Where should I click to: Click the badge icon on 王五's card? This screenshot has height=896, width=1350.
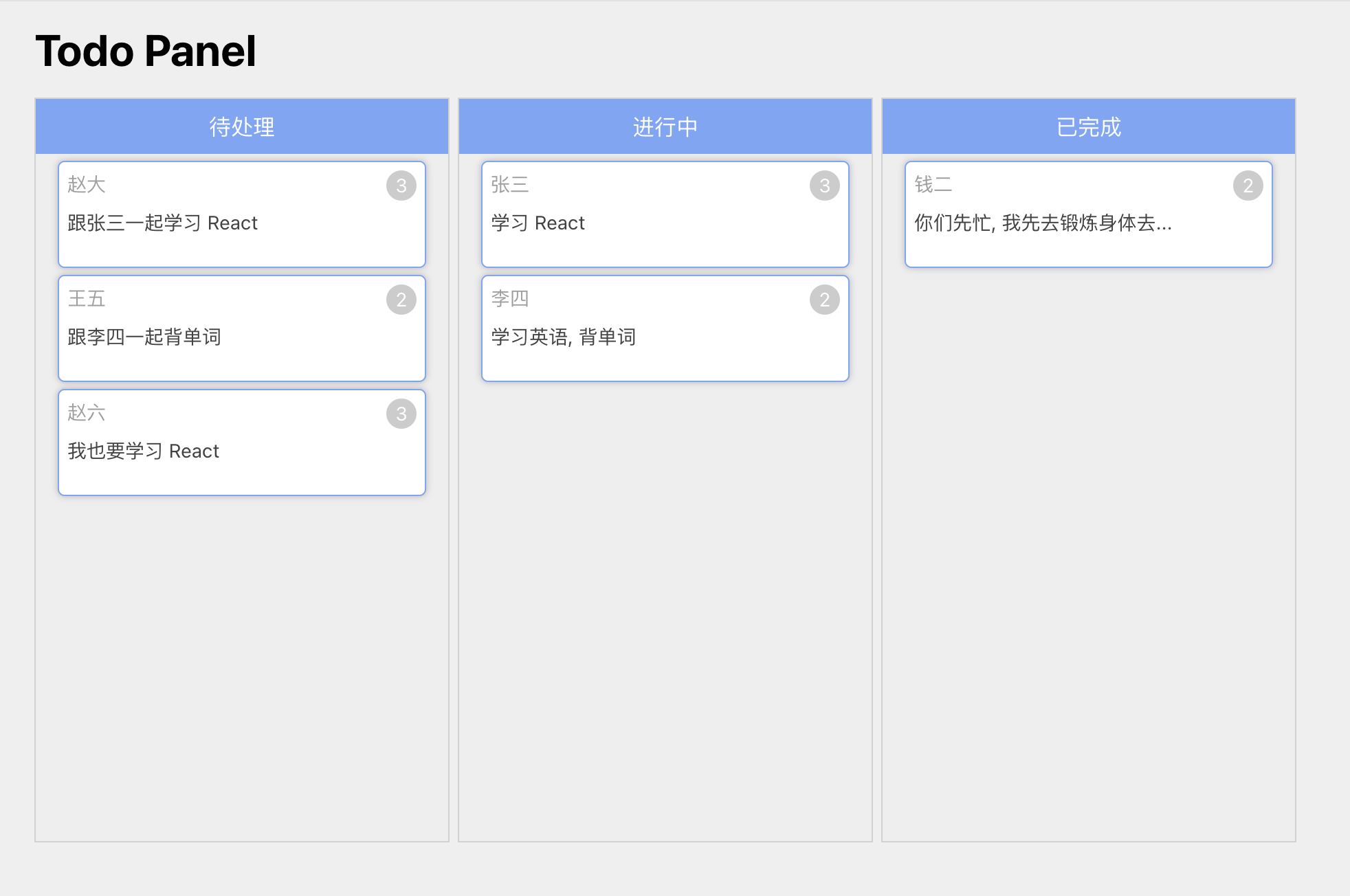[400, 297]
